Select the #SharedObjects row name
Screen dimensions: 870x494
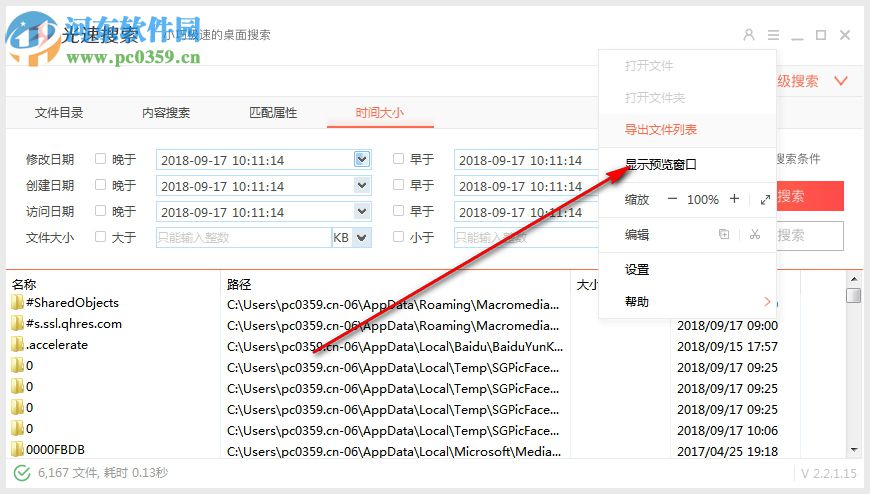[72, 303]
